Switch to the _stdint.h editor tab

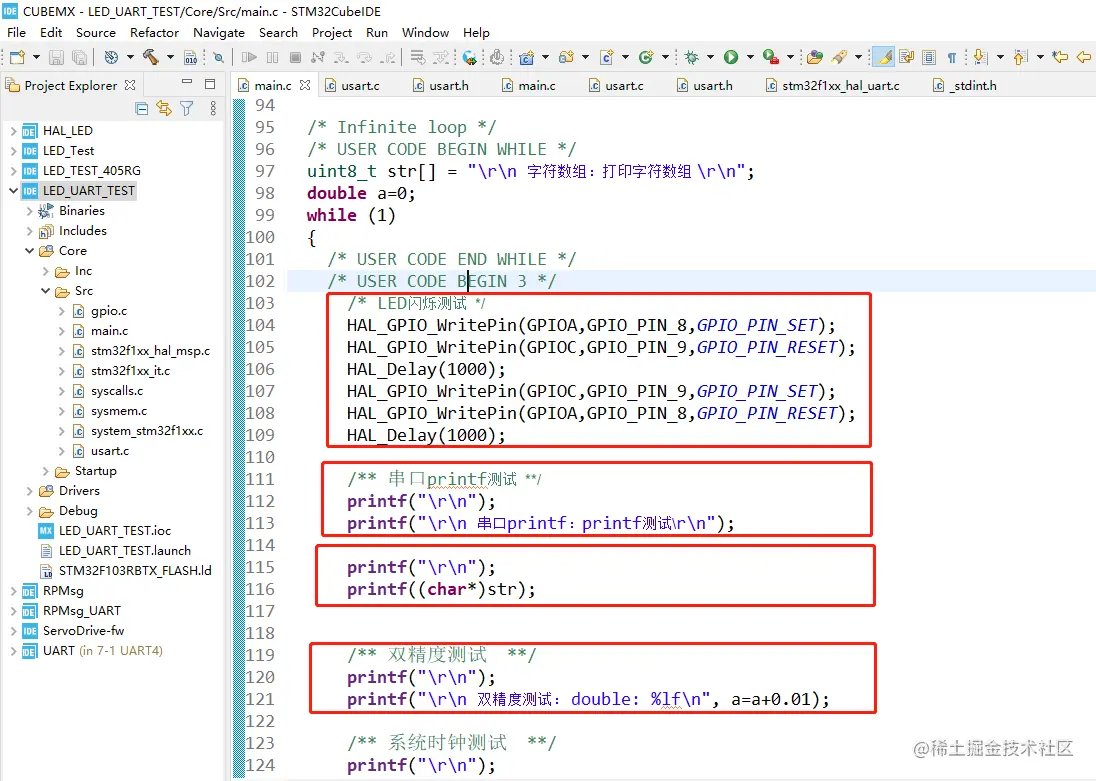point(965,85)
